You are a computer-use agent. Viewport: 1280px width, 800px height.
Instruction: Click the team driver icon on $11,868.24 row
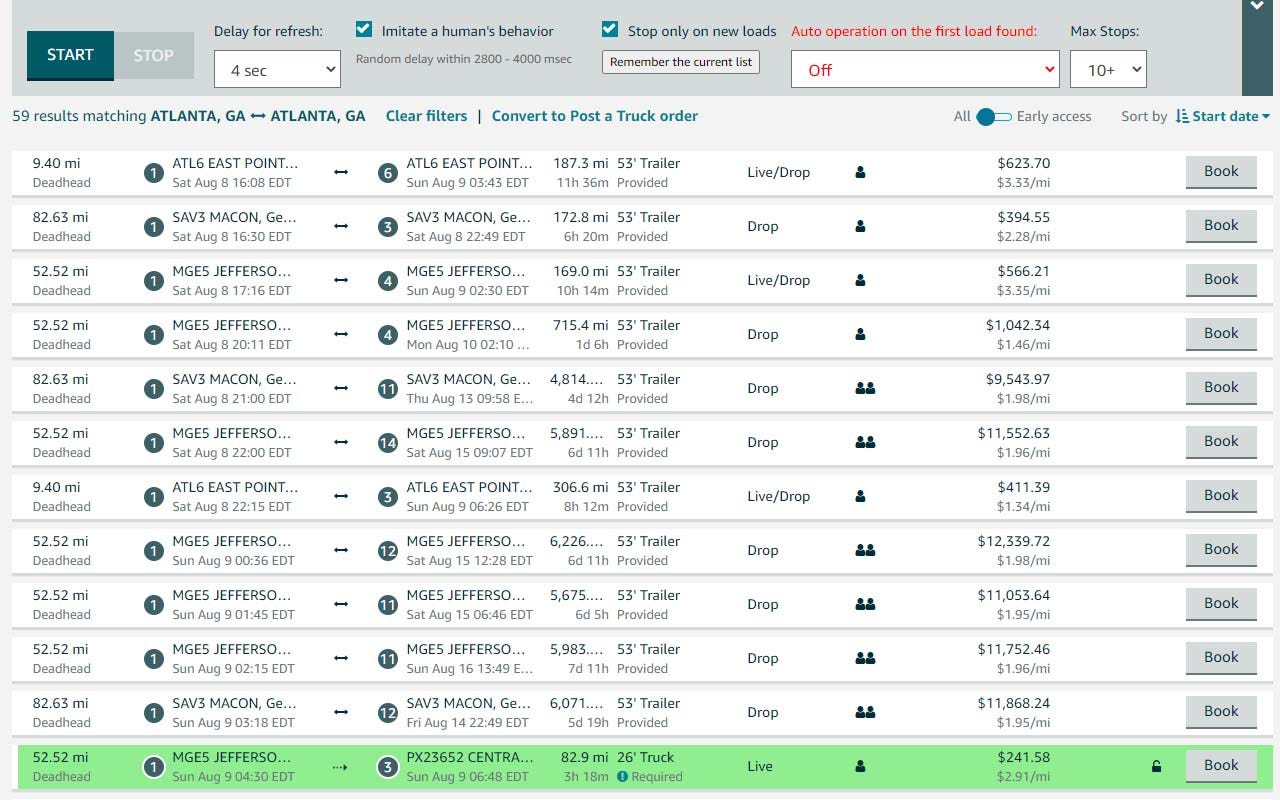(x=865, y=713)
